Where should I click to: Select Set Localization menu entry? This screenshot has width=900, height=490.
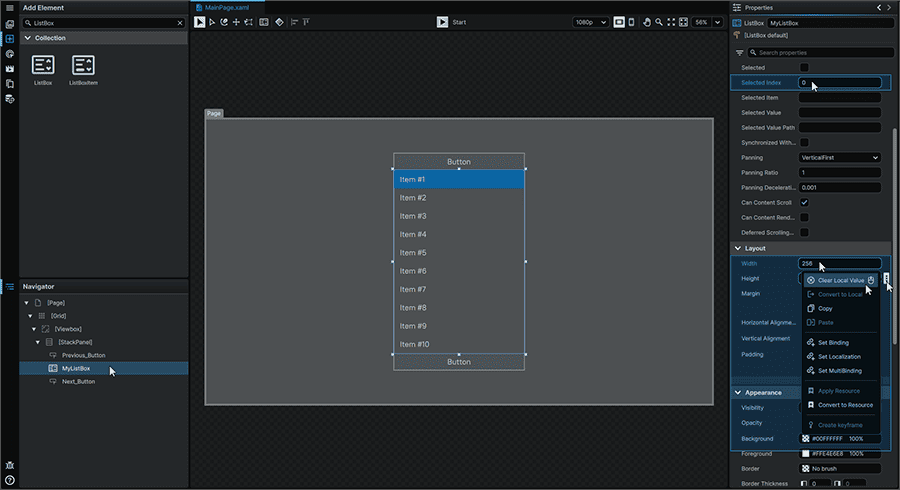click(x=840, y=356)
